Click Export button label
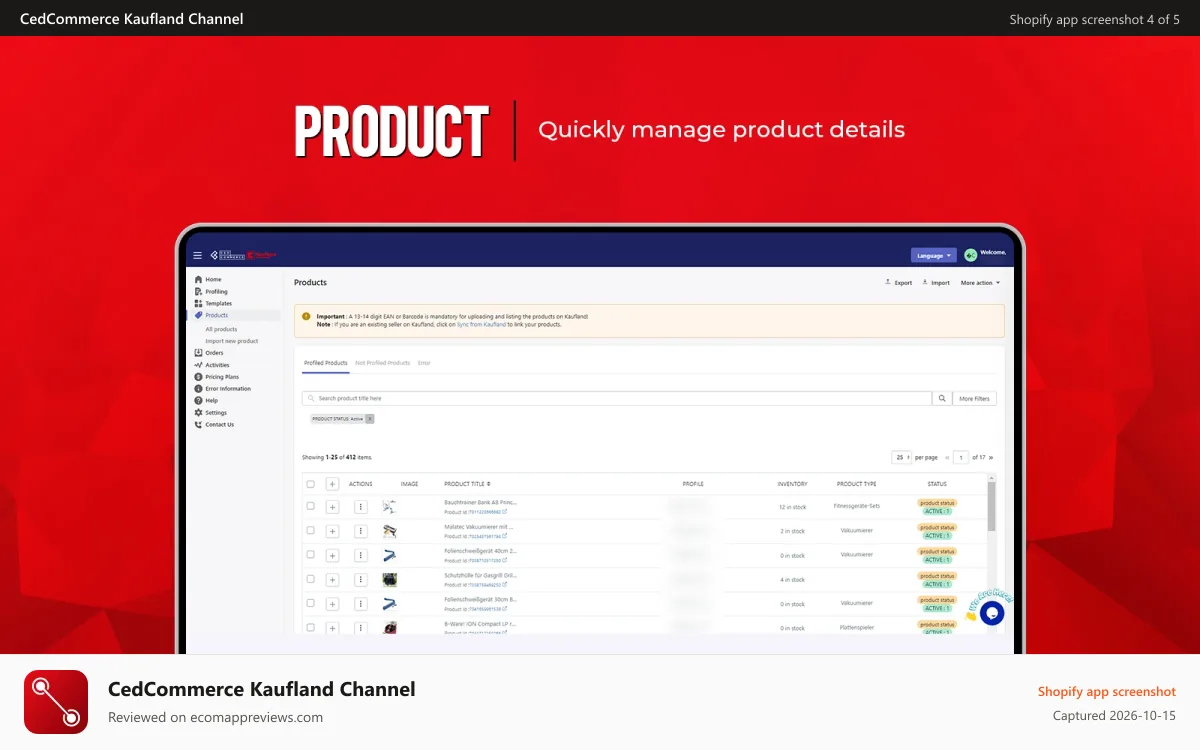 903,283
